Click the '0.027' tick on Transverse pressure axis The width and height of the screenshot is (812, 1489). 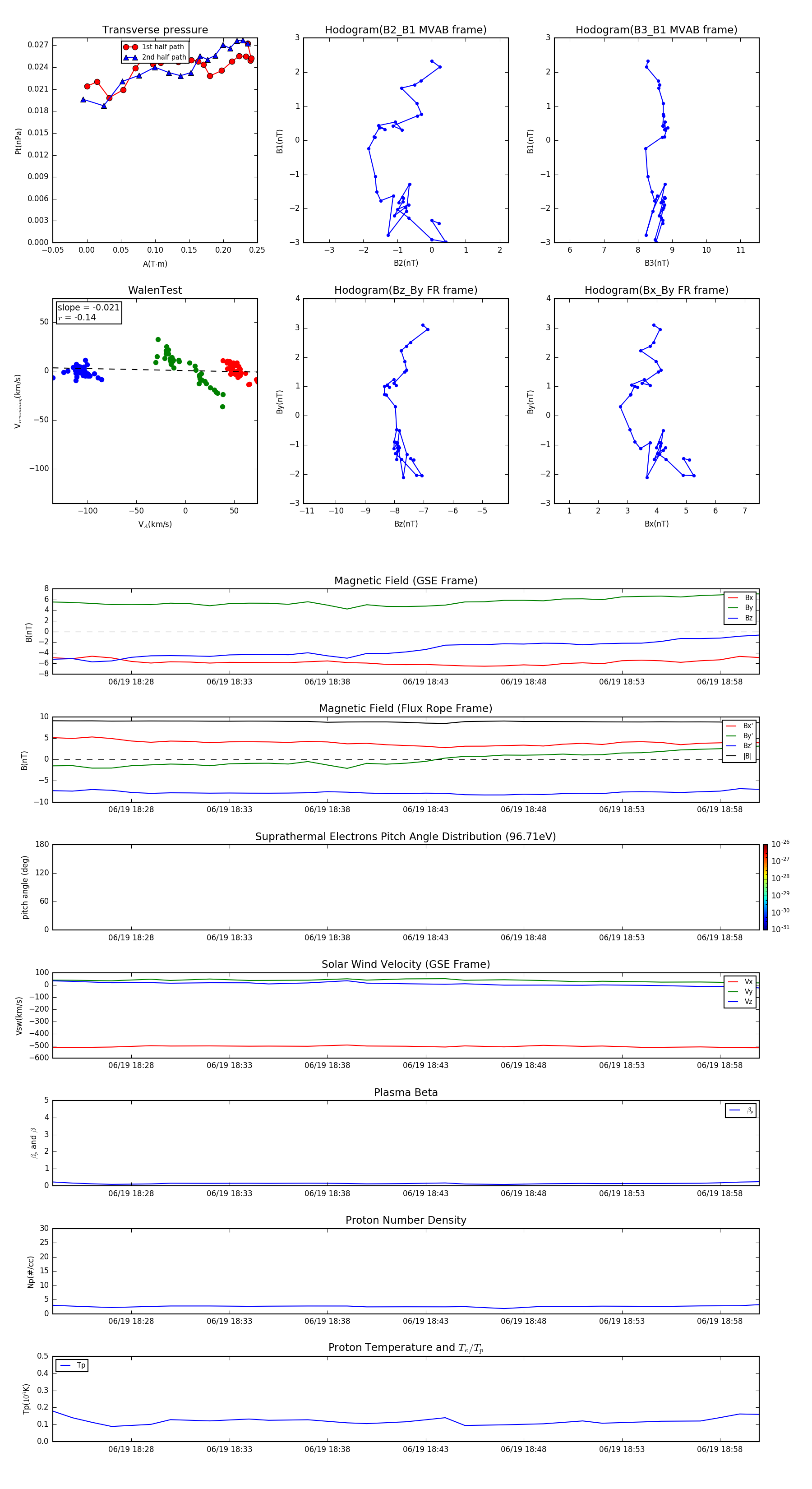tap(38, 45)
